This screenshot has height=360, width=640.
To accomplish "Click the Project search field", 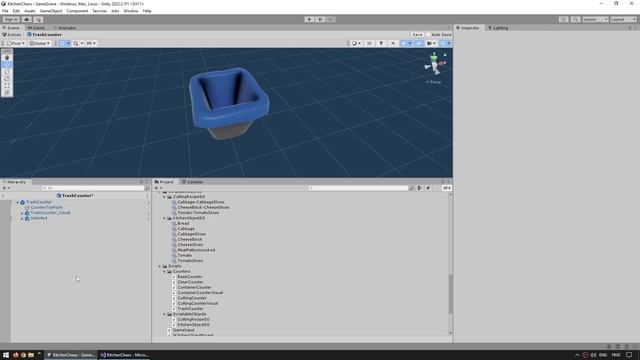I will coord(358,188).
